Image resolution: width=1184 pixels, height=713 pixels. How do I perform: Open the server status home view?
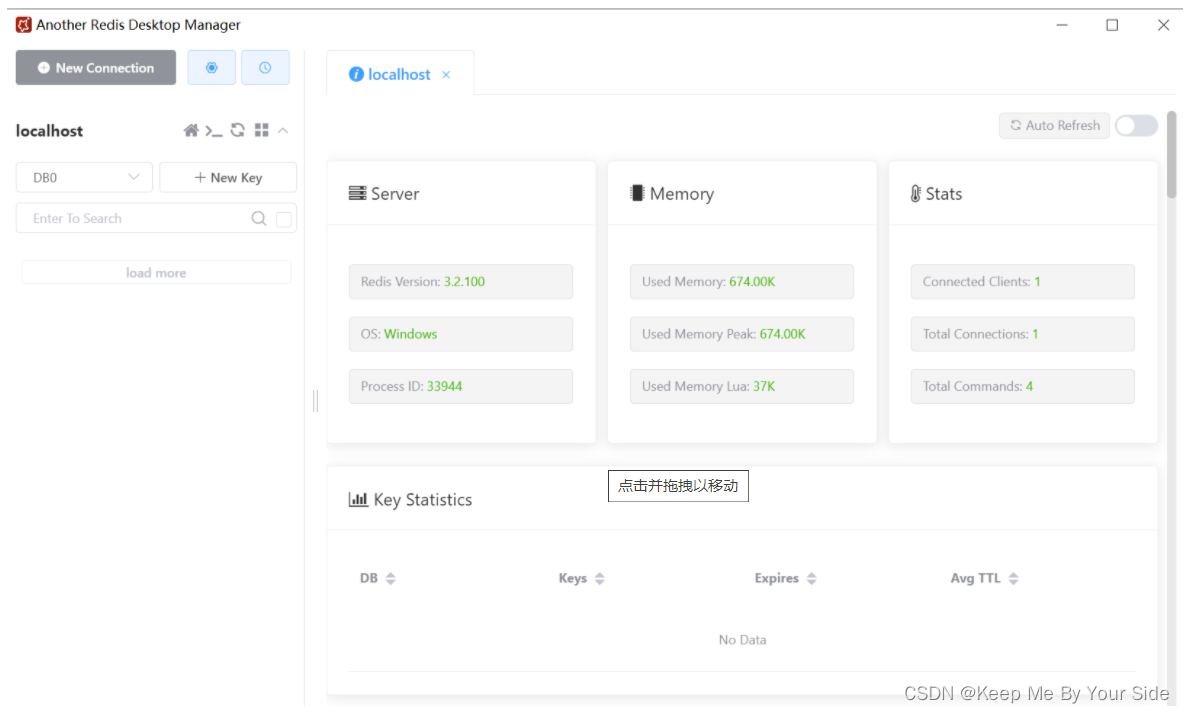(x=190, y=130)
